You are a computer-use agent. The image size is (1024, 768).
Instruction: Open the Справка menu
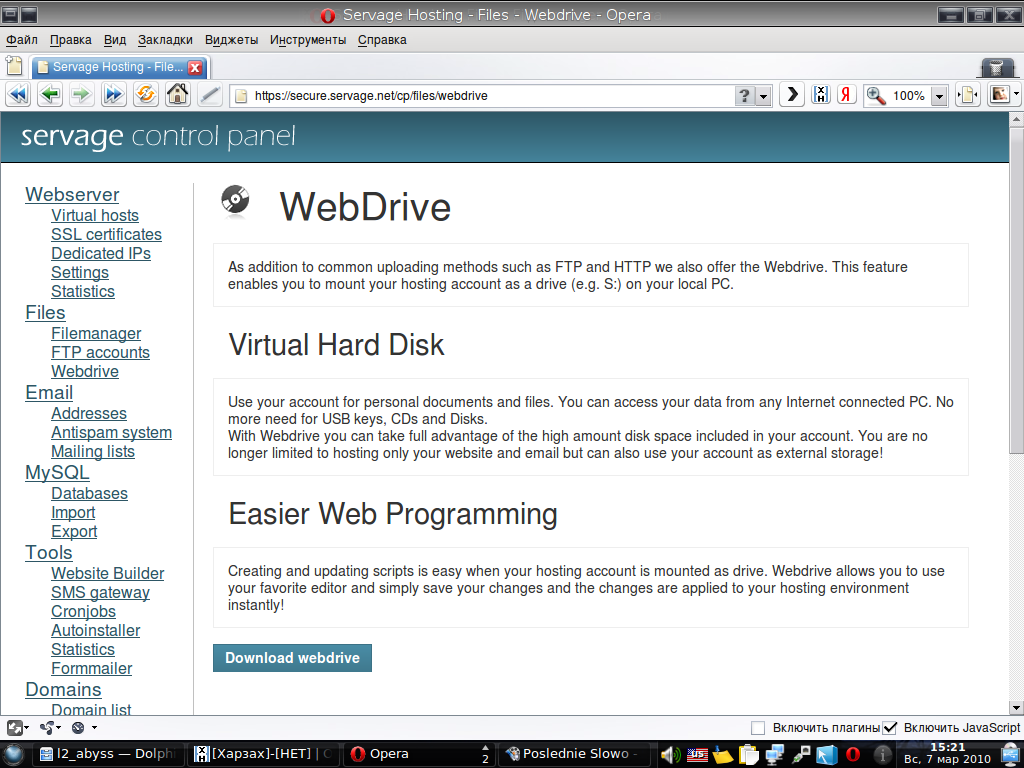pos(382,40)
